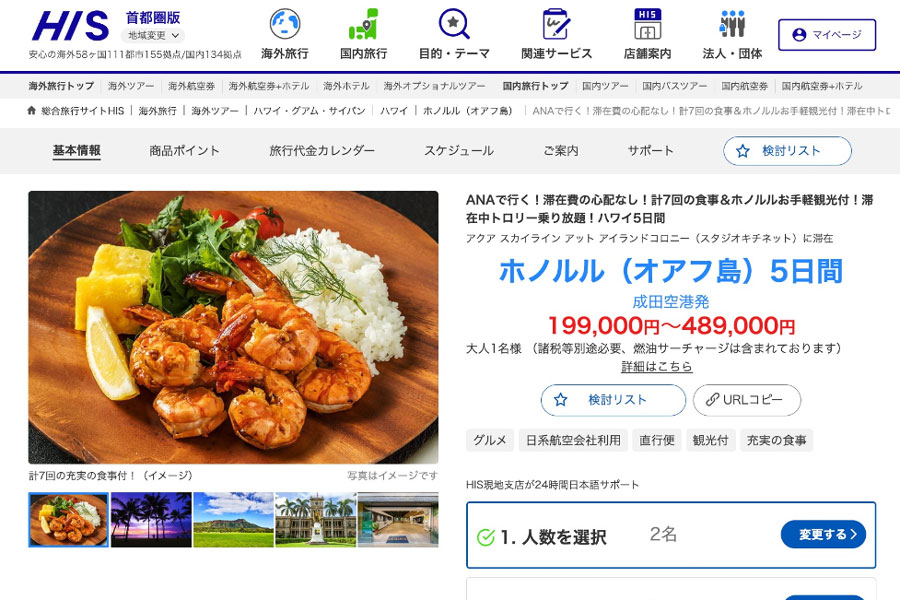Image resolution: width=900 pixels, height=600 pixels.
Task: Click the link icon on URLコピー
Action: [x=711, y=400]
